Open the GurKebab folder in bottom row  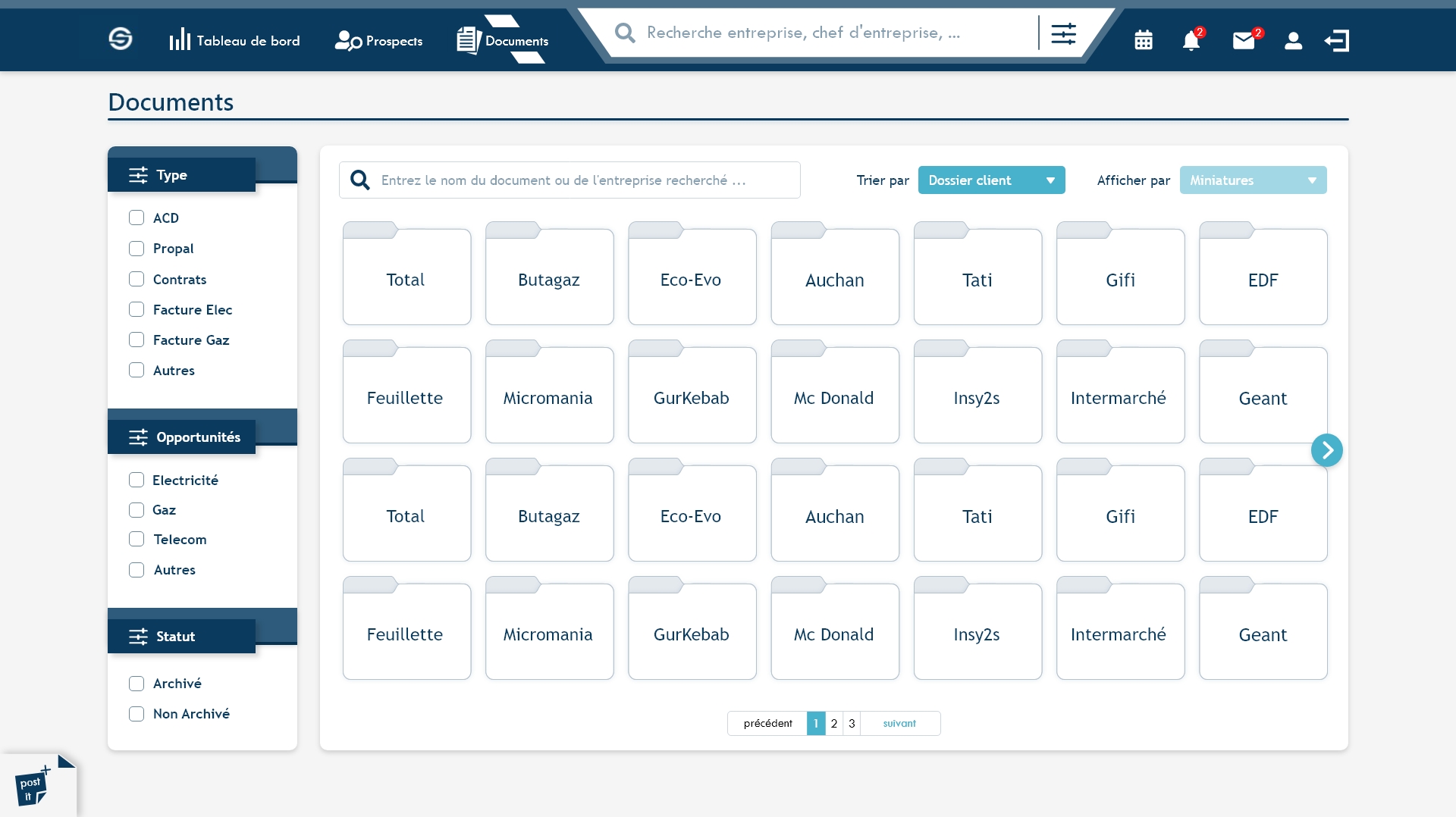point(692,628)
